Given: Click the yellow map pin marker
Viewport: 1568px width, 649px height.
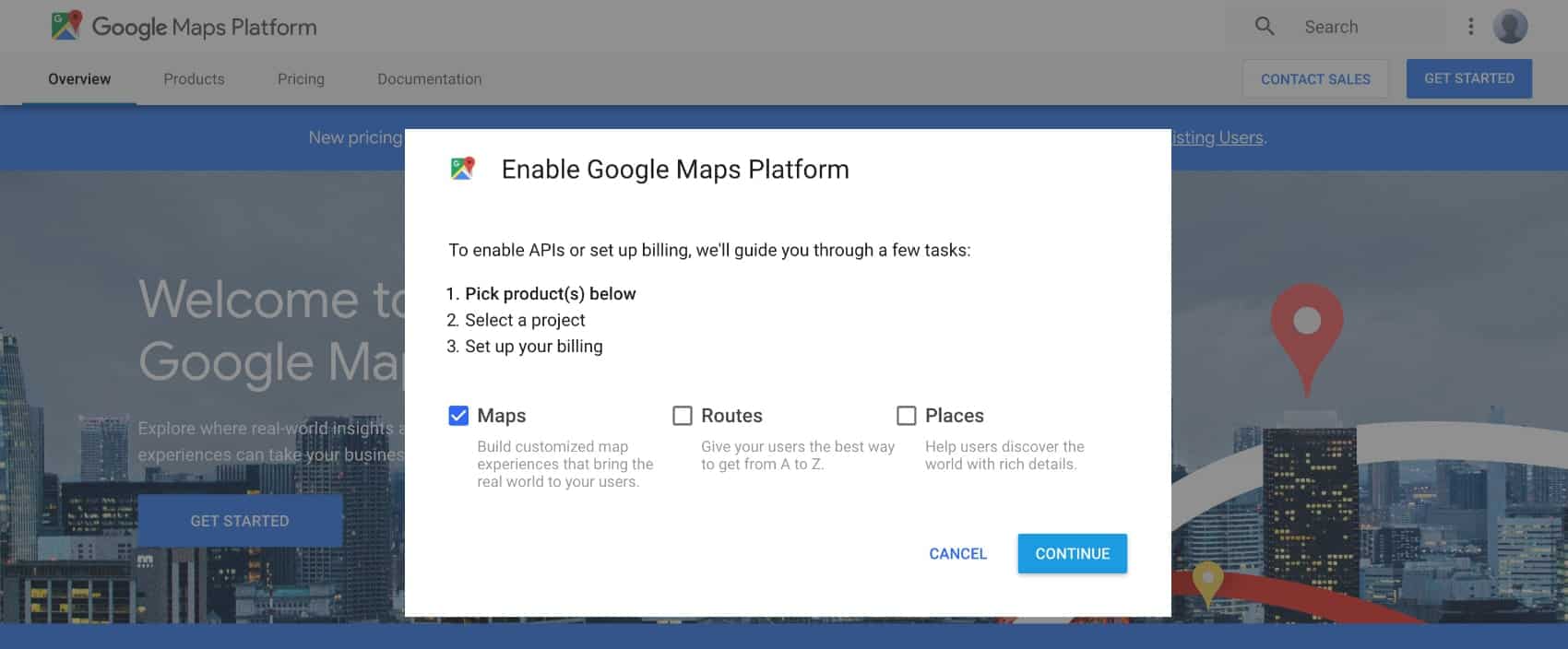Looking at the screenshot, I should click(x=1207, y=581).
